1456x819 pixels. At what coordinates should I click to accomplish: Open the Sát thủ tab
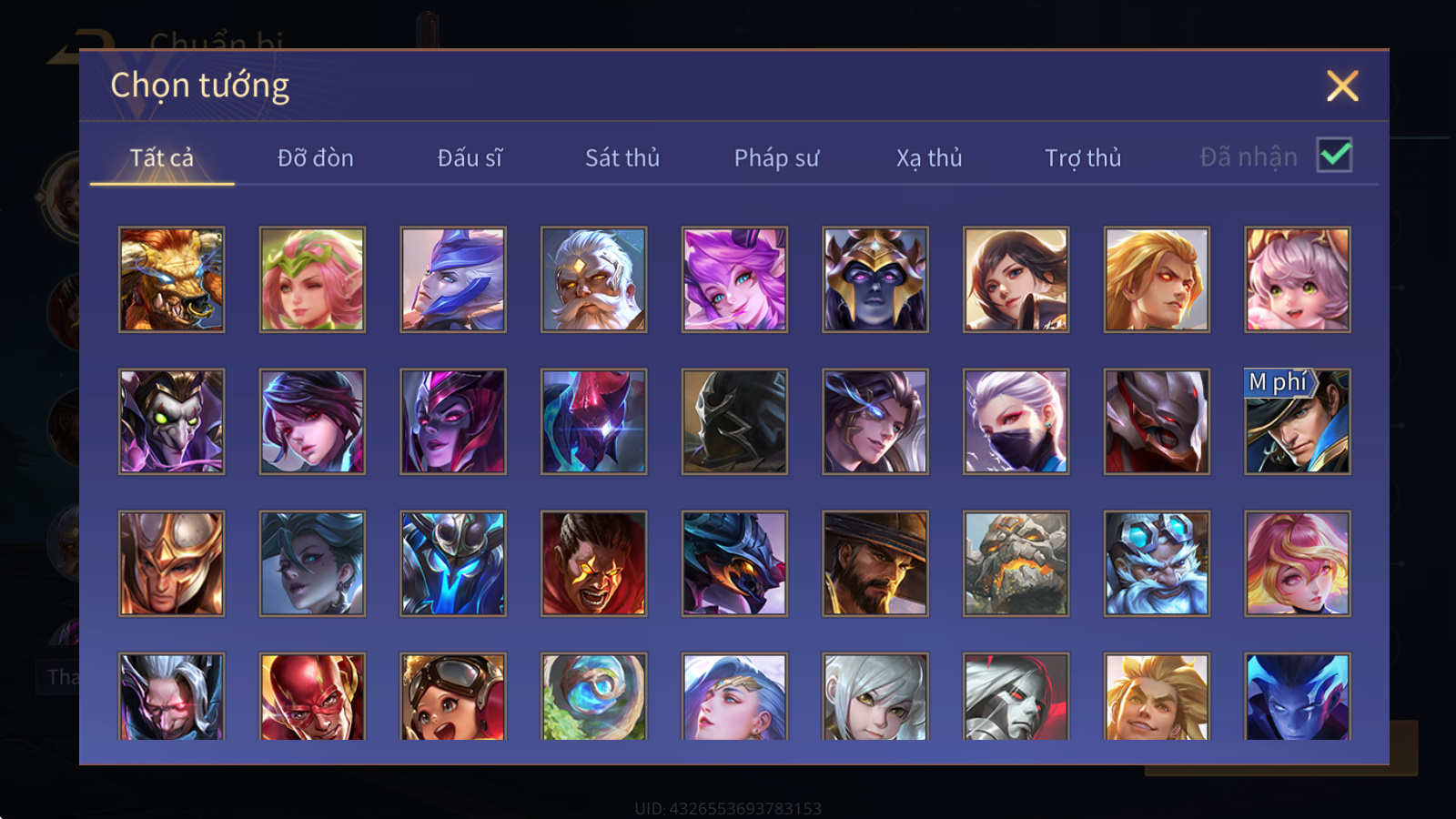click(x=622, y=158)
